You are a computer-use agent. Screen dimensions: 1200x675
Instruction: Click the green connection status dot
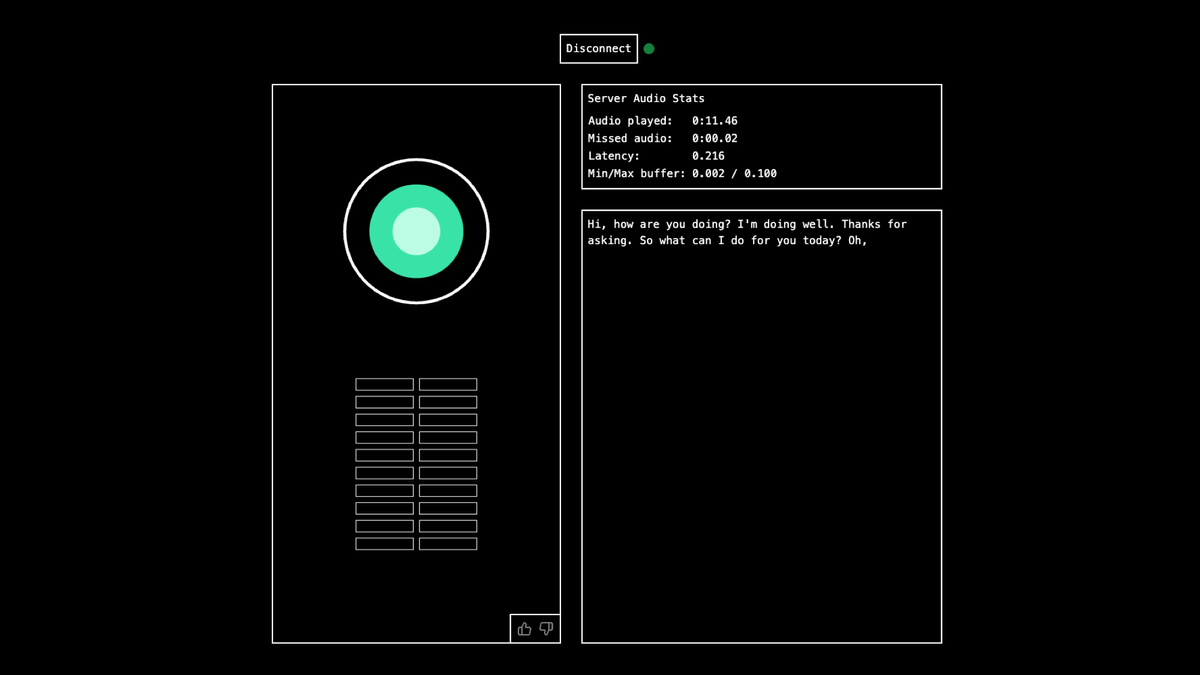point(649,48)
